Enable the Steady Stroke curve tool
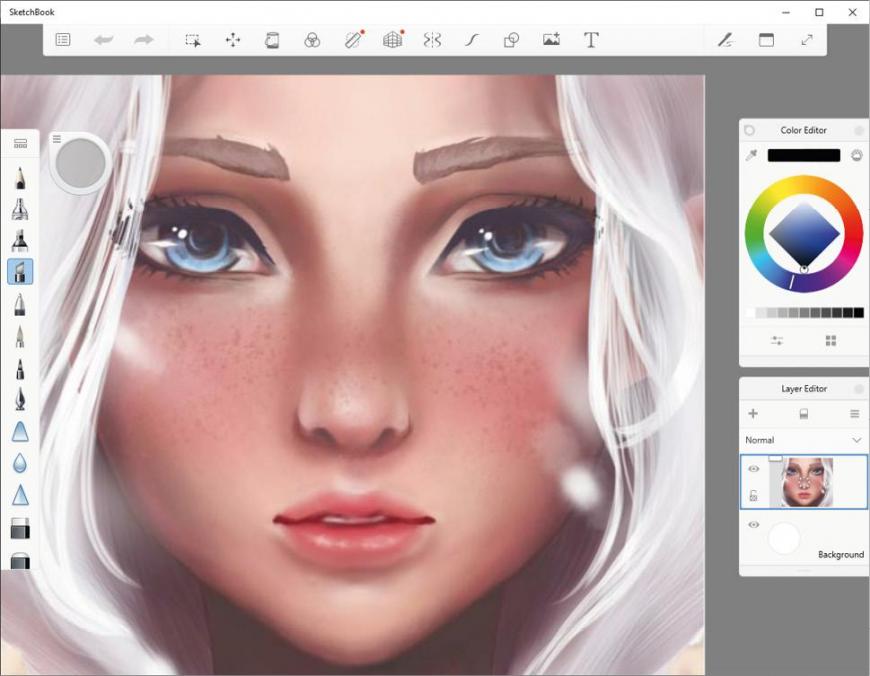870x676 pixels. [x=472, y=40]
